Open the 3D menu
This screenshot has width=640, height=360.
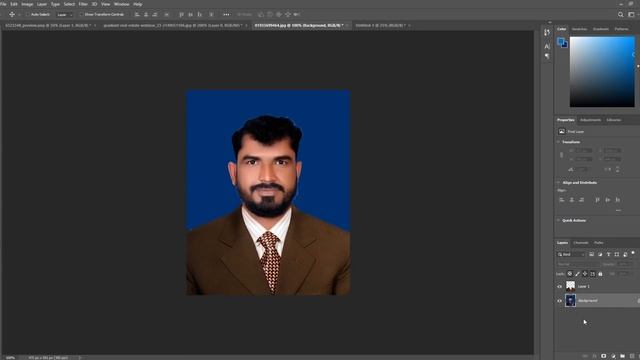click(x=94, y=4)
